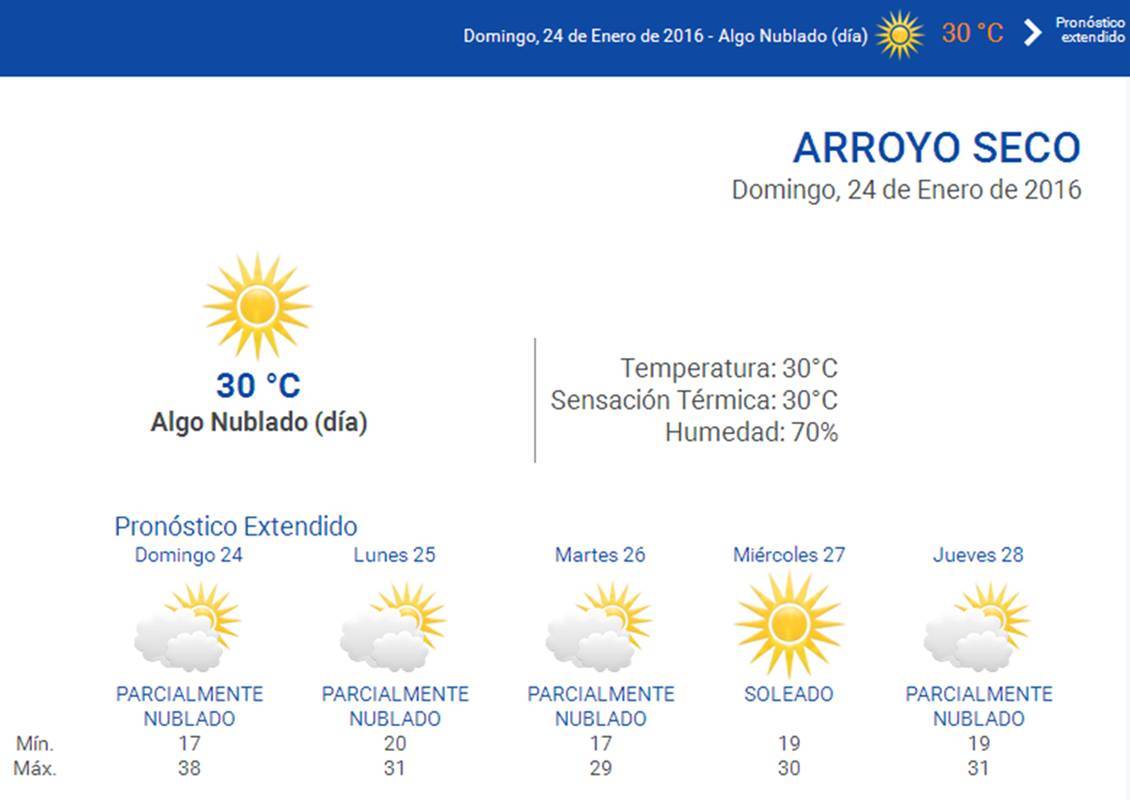Select the Jueves 28 day label
The width and height of the screenshot is (1130, 800).
978,555
